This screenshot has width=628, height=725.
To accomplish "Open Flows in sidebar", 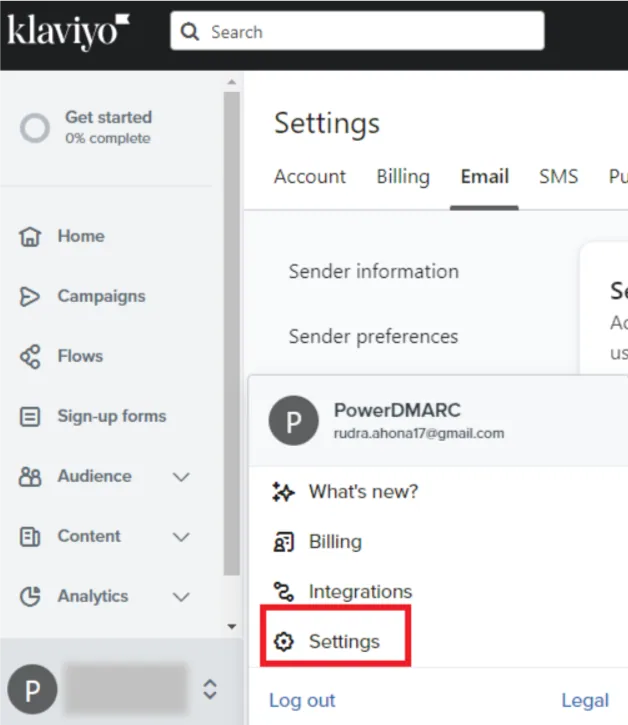I will tap(80, 356).
